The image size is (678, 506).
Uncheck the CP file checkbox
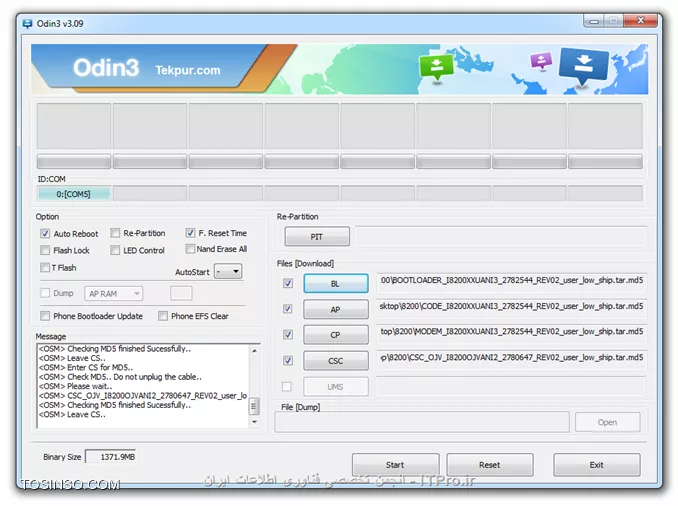coord(288,335)
